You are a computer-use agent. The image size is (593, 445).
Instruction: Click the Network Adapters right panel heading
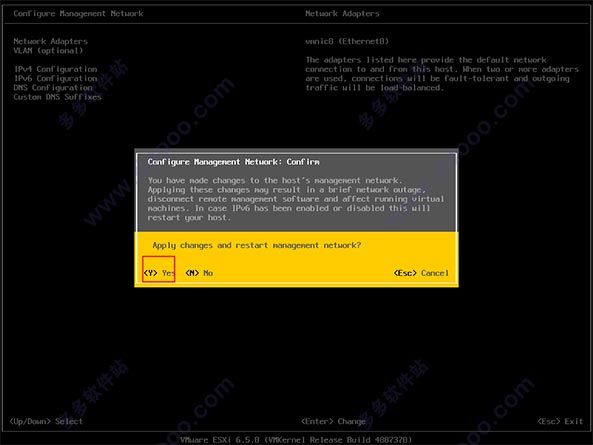(x=342, y=14)
